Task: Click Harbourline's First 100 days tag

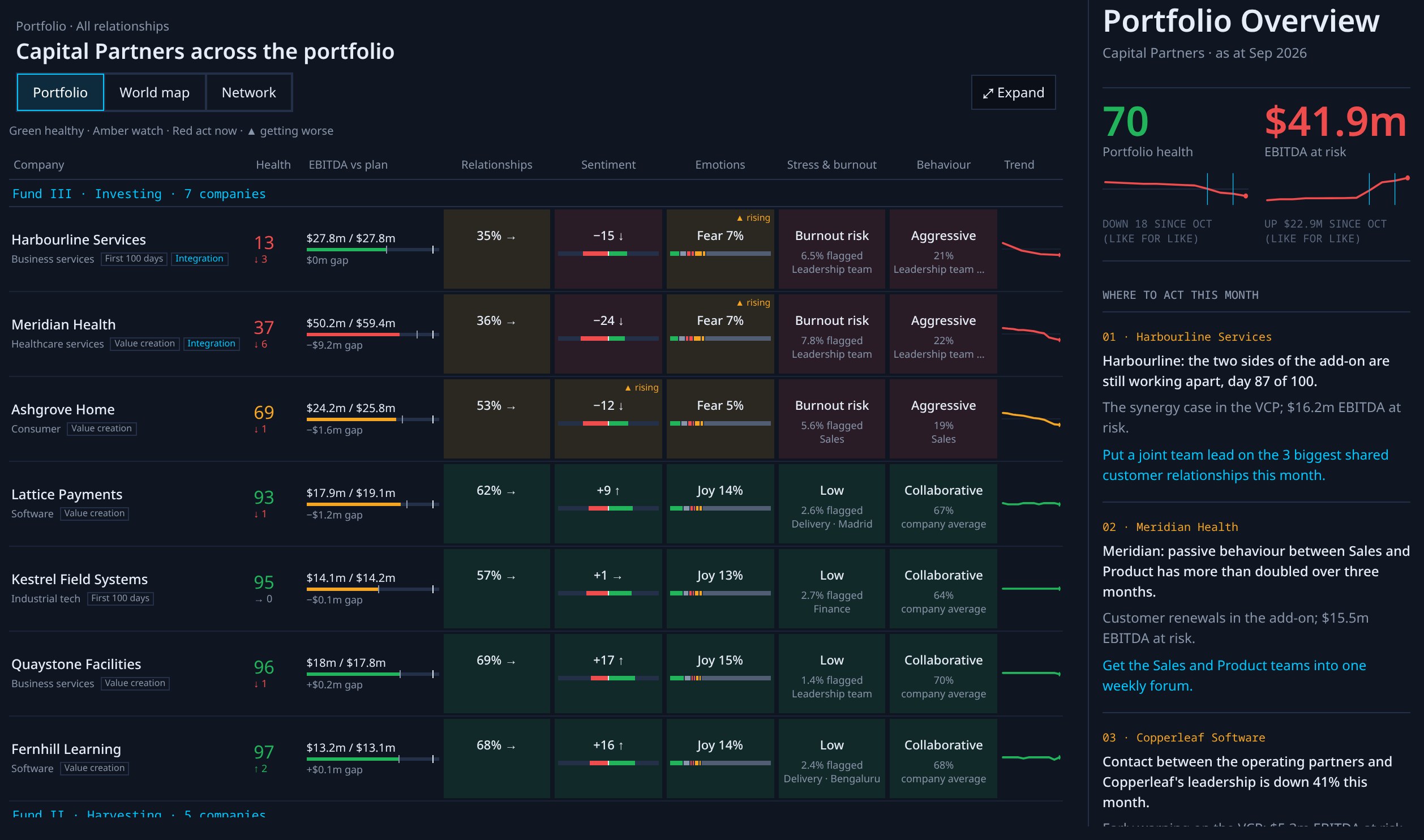Action: tap(134, 259)
